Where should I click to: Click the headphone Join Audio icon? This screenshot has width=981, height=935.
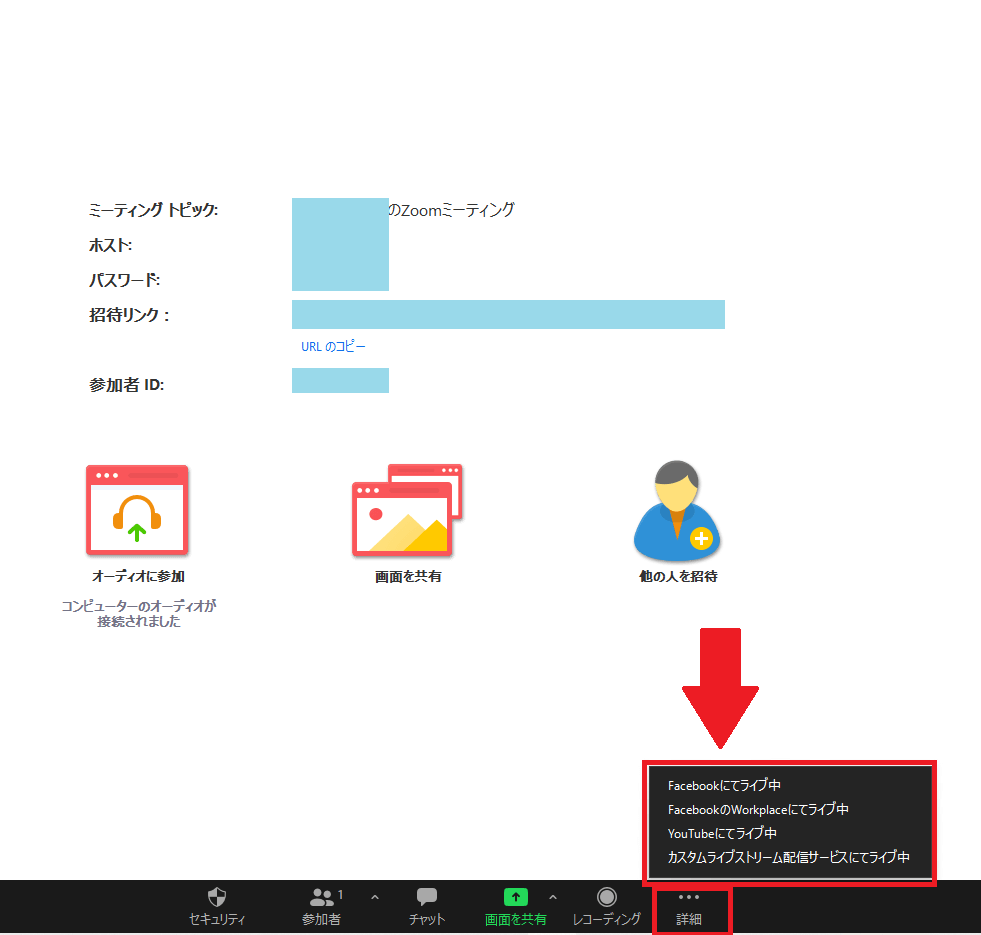pyautogui.click(x=137, y=510)
